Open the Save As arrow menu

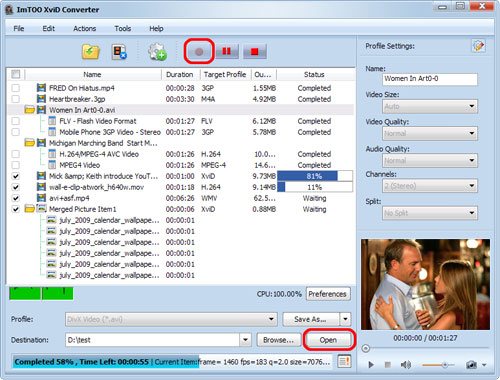tap(345, 319)
